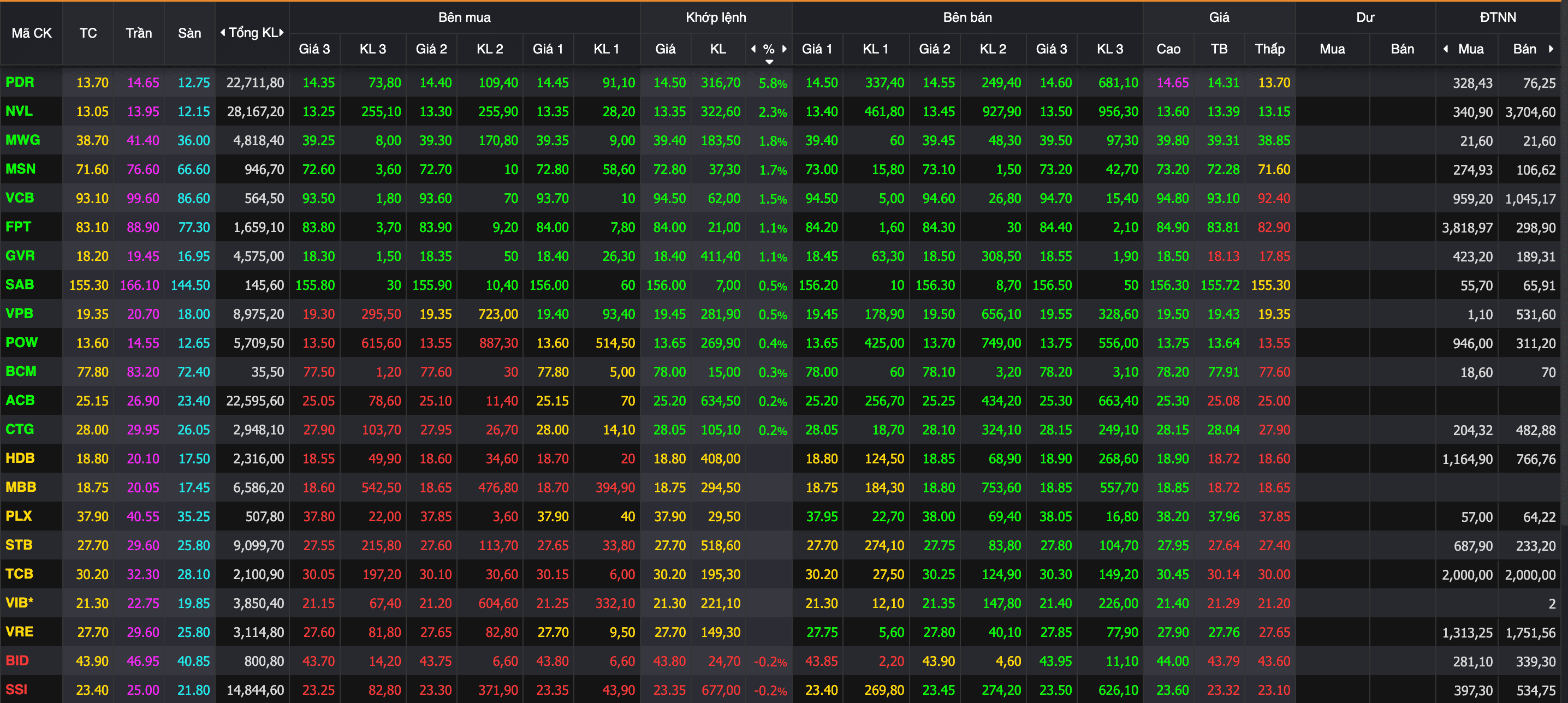Click right arrow beside % column header
The image size is (1568, 703).
click(x=785, y=49)
